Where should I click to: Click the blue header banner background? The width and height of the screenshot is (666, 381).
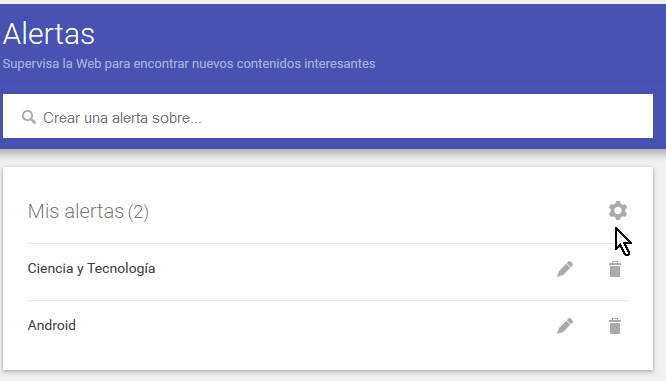[x=510, y=47]
